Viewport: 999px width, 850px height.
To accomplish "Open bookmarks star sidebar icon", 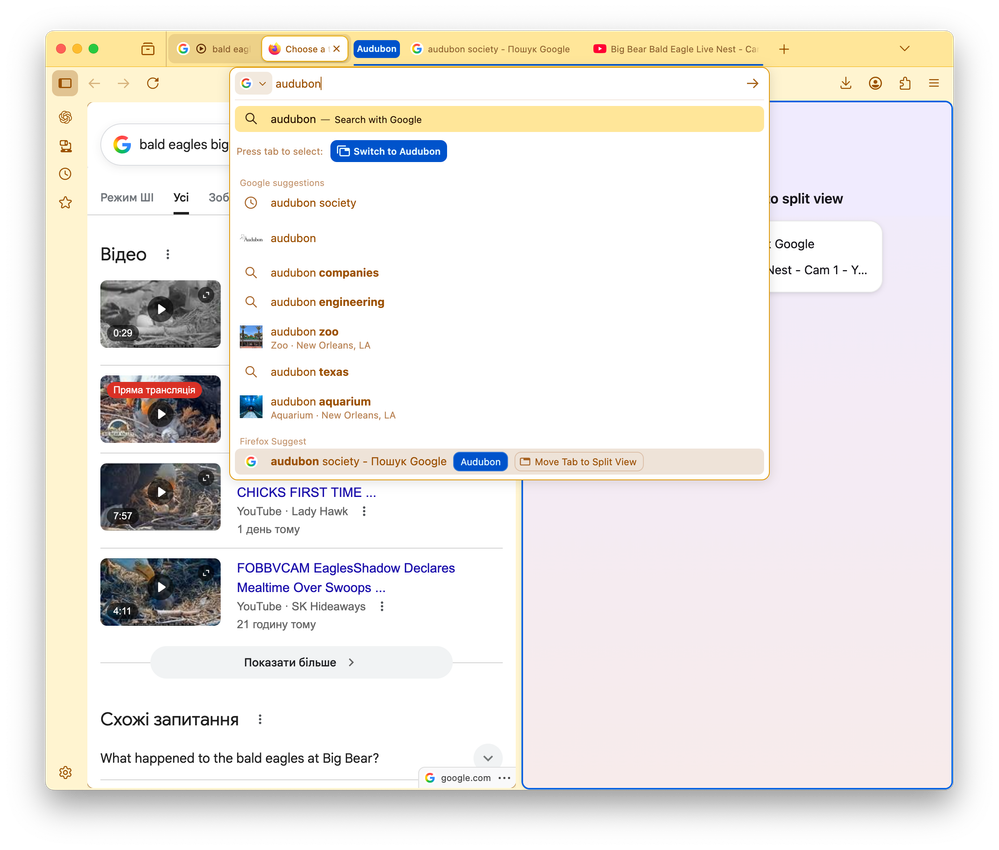I will (65, 203).
